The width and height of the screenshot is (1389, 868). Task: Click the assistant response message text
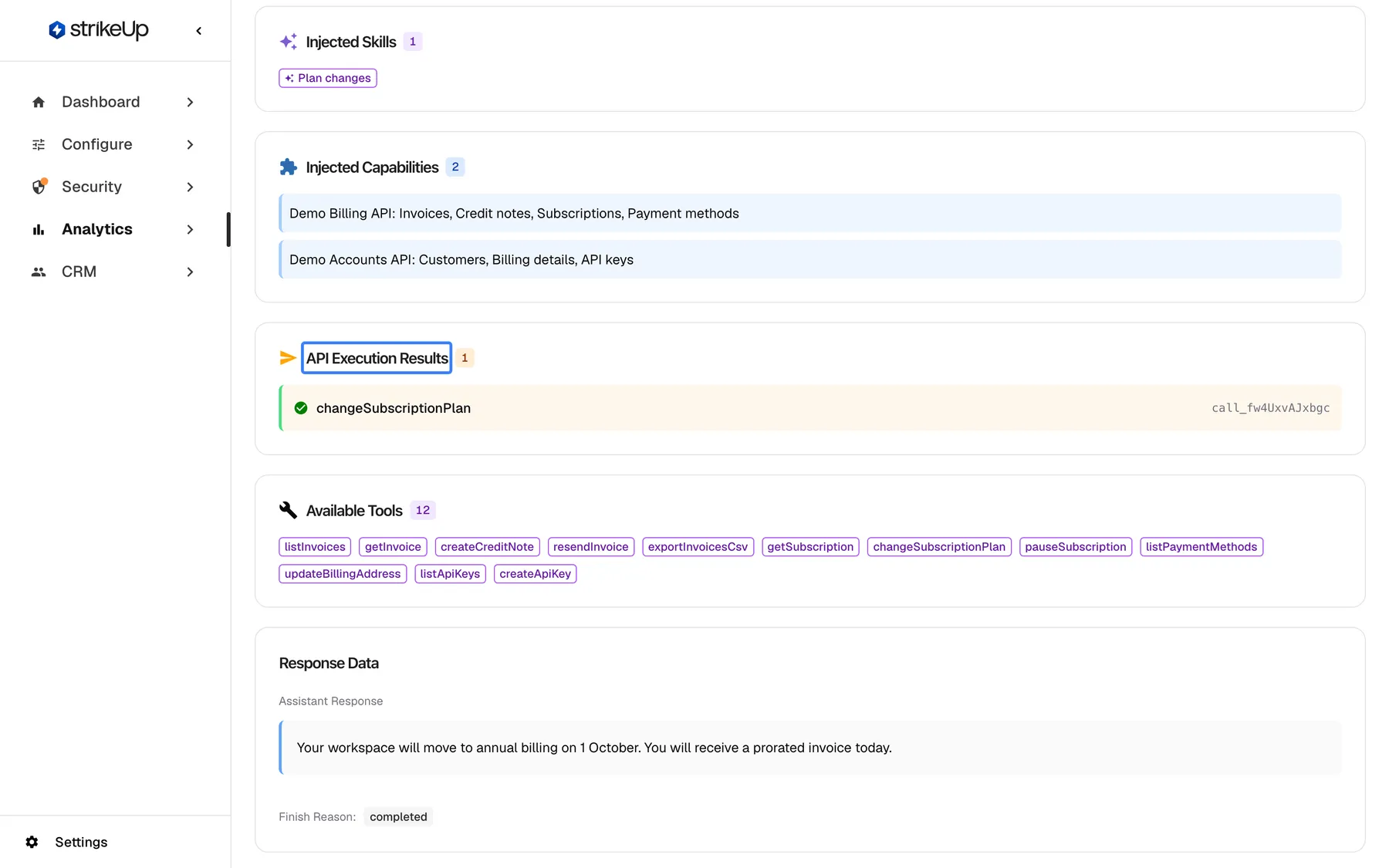(x=594, y=748)
